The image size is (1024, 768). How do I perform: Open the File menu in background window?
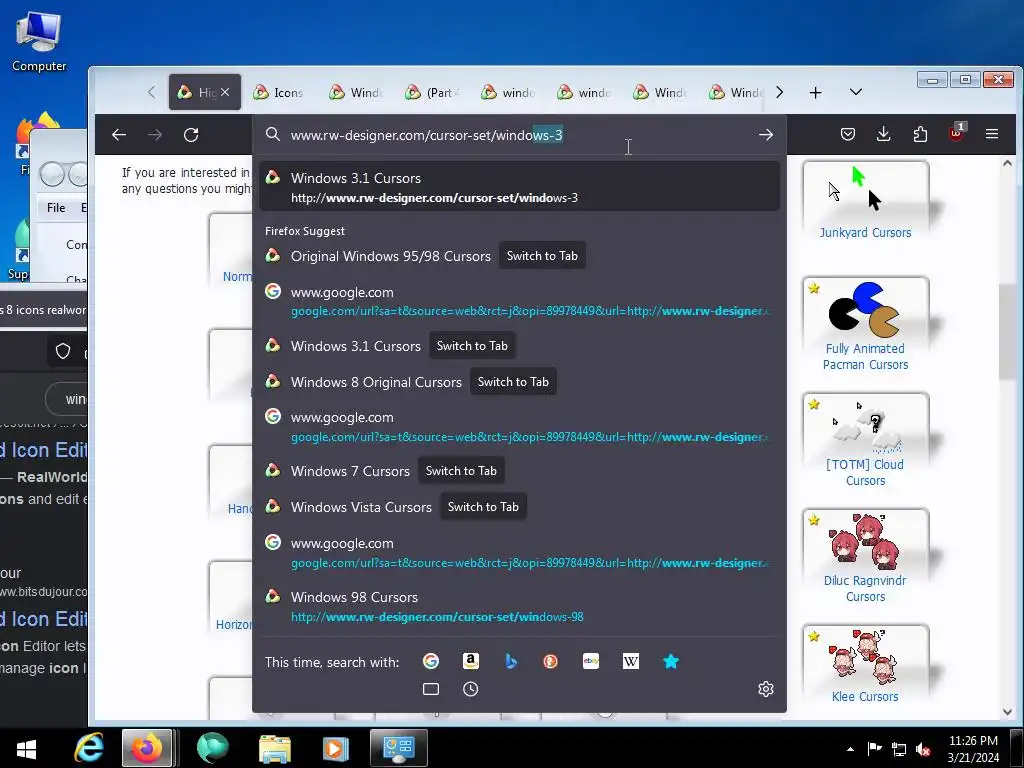(56, 208)
